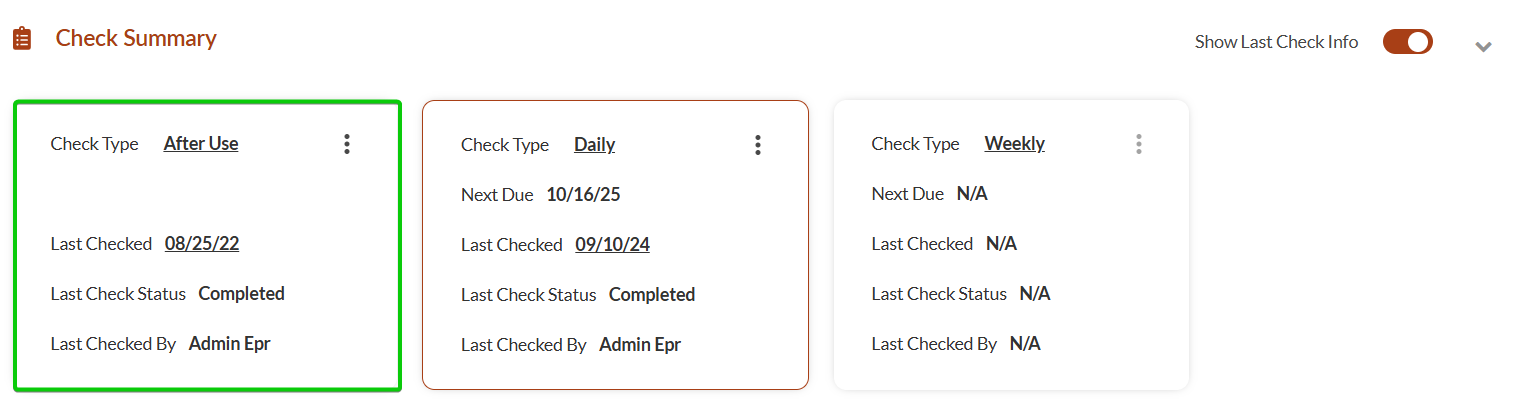View the 09/10/24 last checked record

612,245
